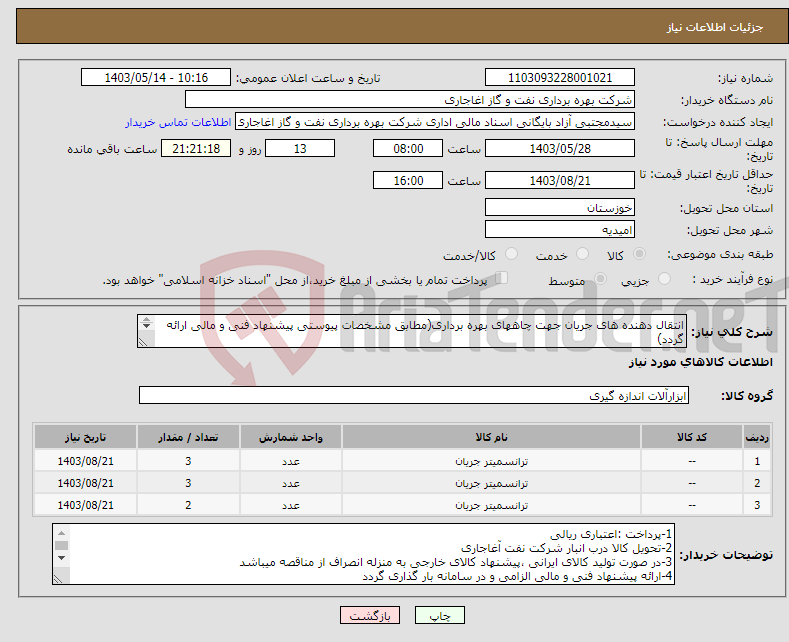Click the city field امیدیه
The width and height of the screenshot is (789, 642).
click(x=560, y=229)
